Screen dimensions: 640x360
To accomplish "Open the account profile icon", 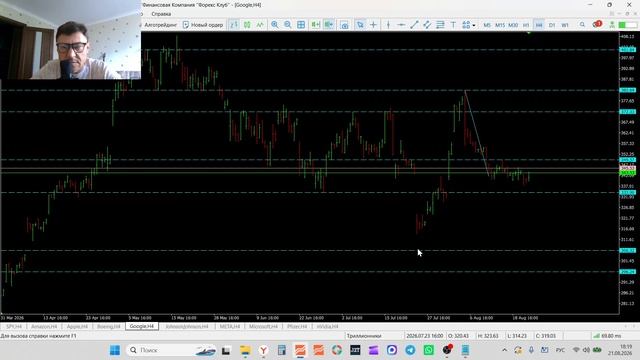I will point(612,25).
